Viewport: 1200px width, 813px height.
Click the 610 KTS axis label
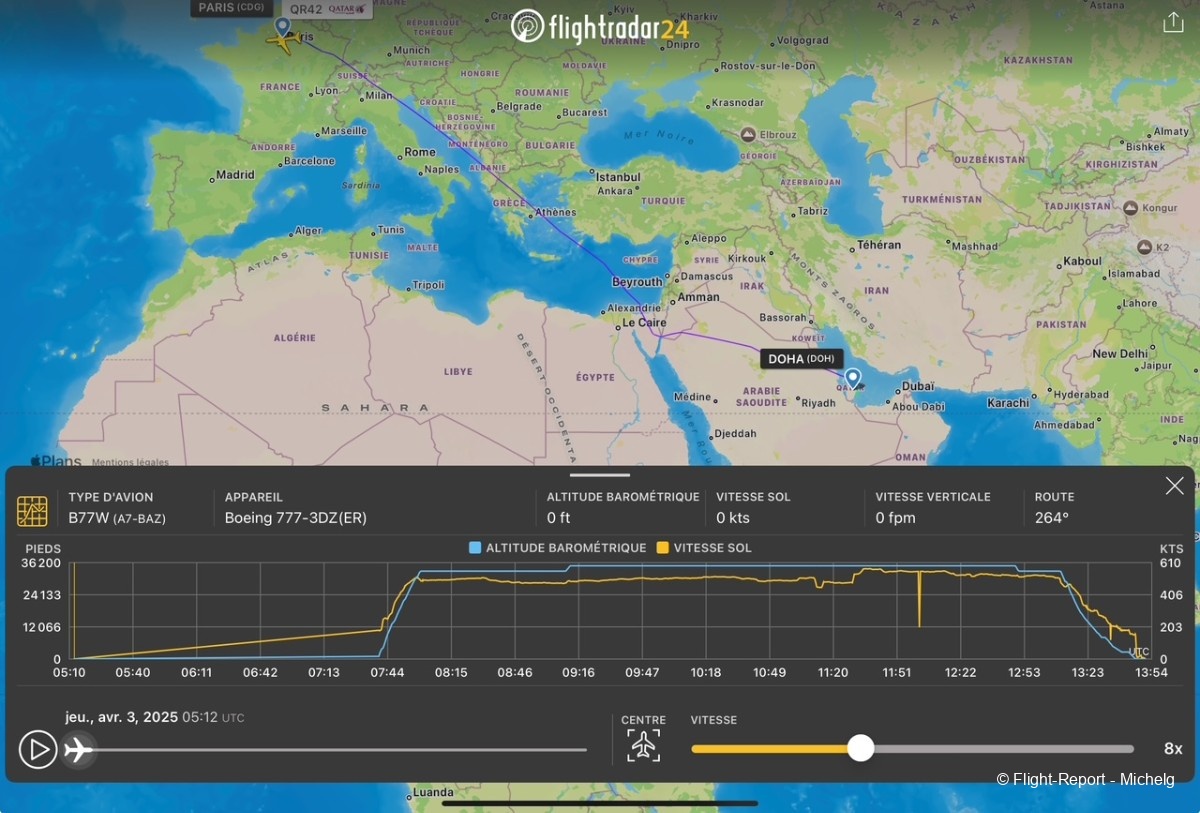click(1171, 564)
